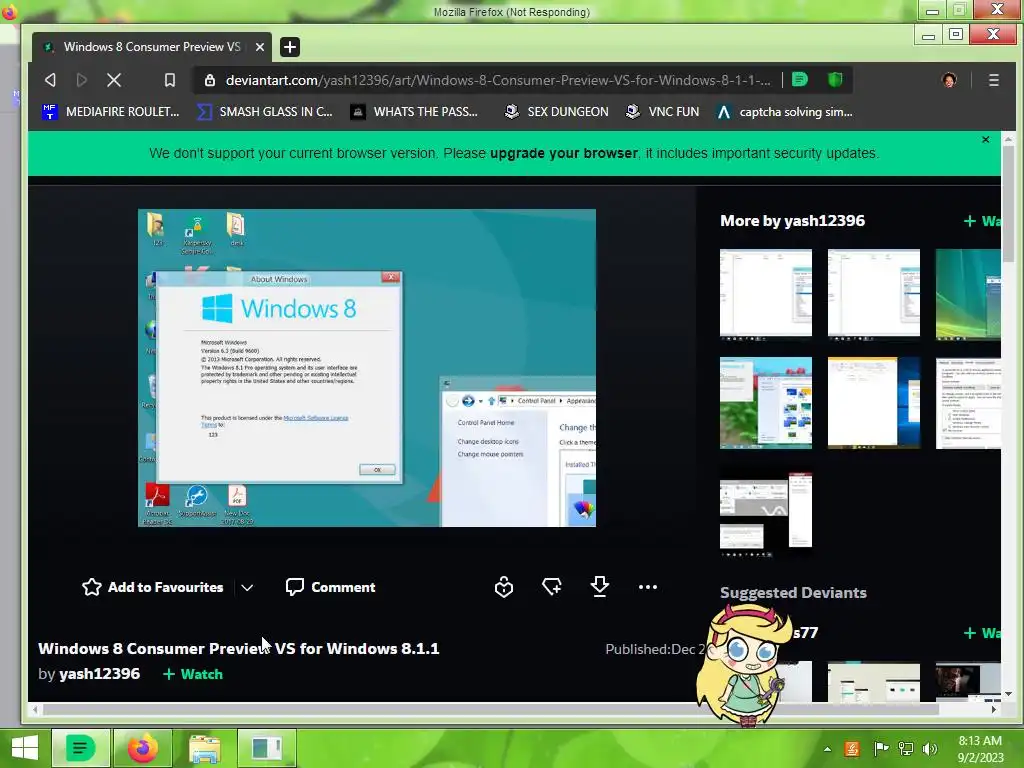This screenshot has height=768, width=1024.
Task: Open the three dots more options menu
Action: [x=648, y=587]
